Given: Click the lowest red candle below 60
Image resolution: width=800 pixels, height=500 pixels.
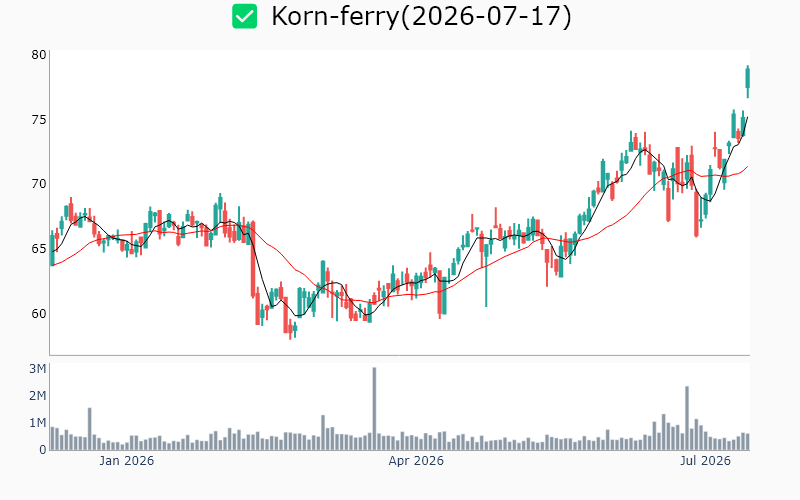Looking at the screenshot, I should point(290,327).
